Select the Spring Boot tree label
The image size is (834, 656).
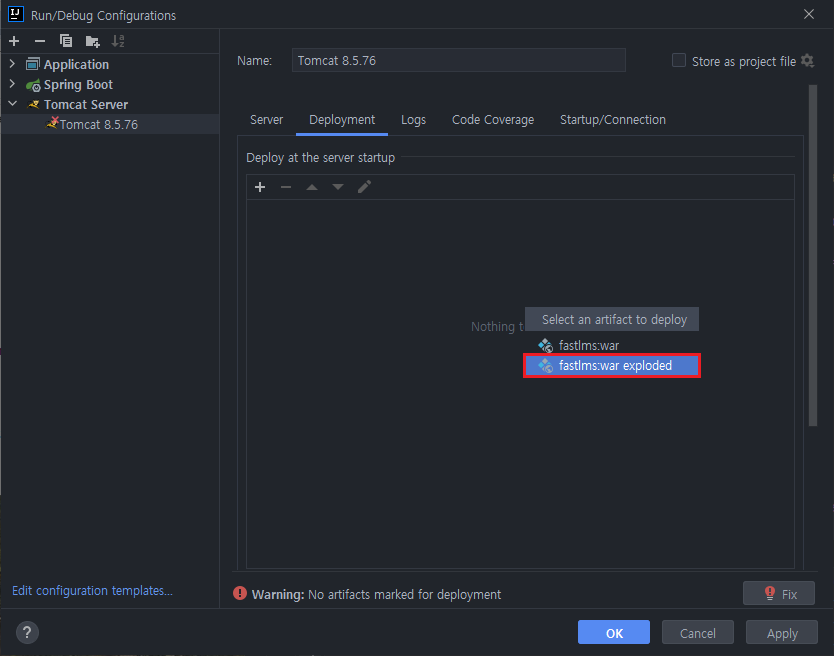tap(78, 85)
